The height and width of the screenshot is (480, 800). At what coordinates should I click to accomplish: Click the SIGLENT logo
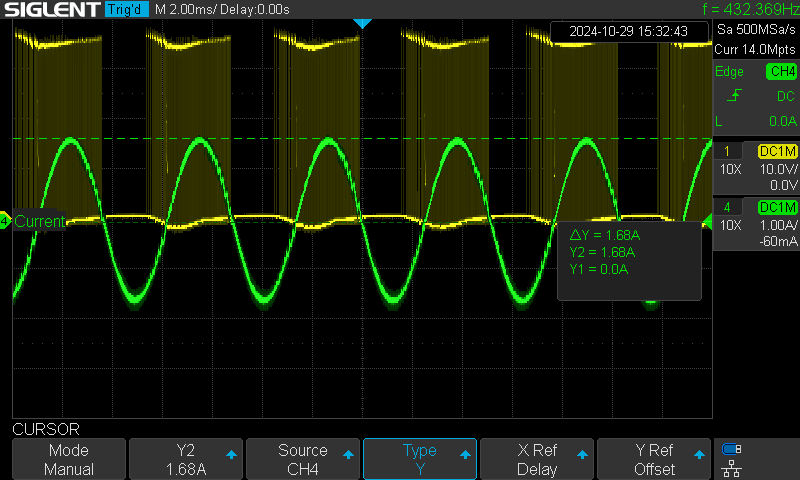[52, 9]
